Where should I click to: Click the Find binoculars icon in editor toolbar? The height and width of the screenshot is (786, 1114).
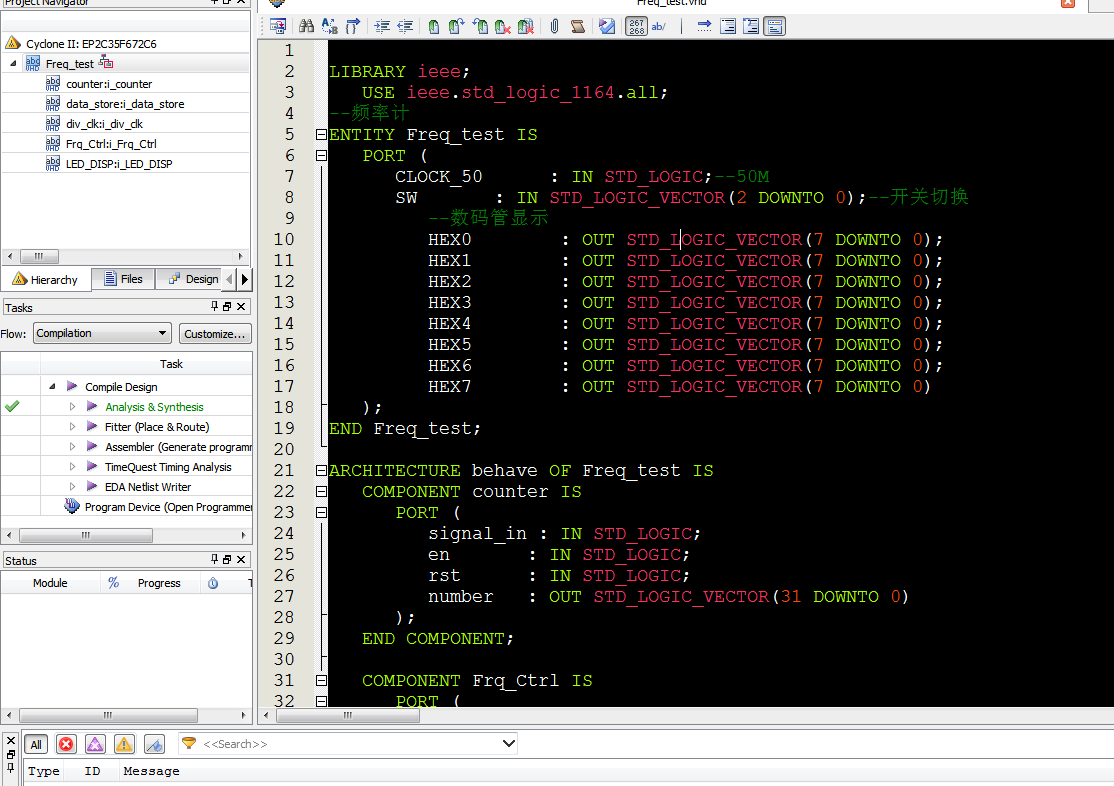tap(307, 27)
